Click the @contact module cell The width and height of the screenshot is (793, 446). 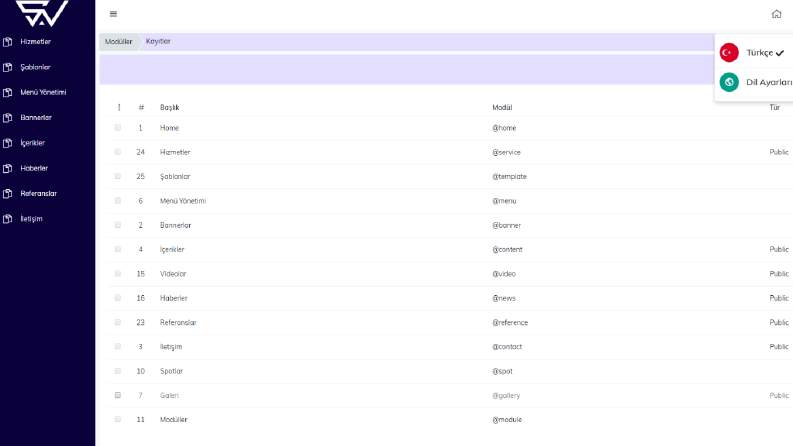coord(507,346)
